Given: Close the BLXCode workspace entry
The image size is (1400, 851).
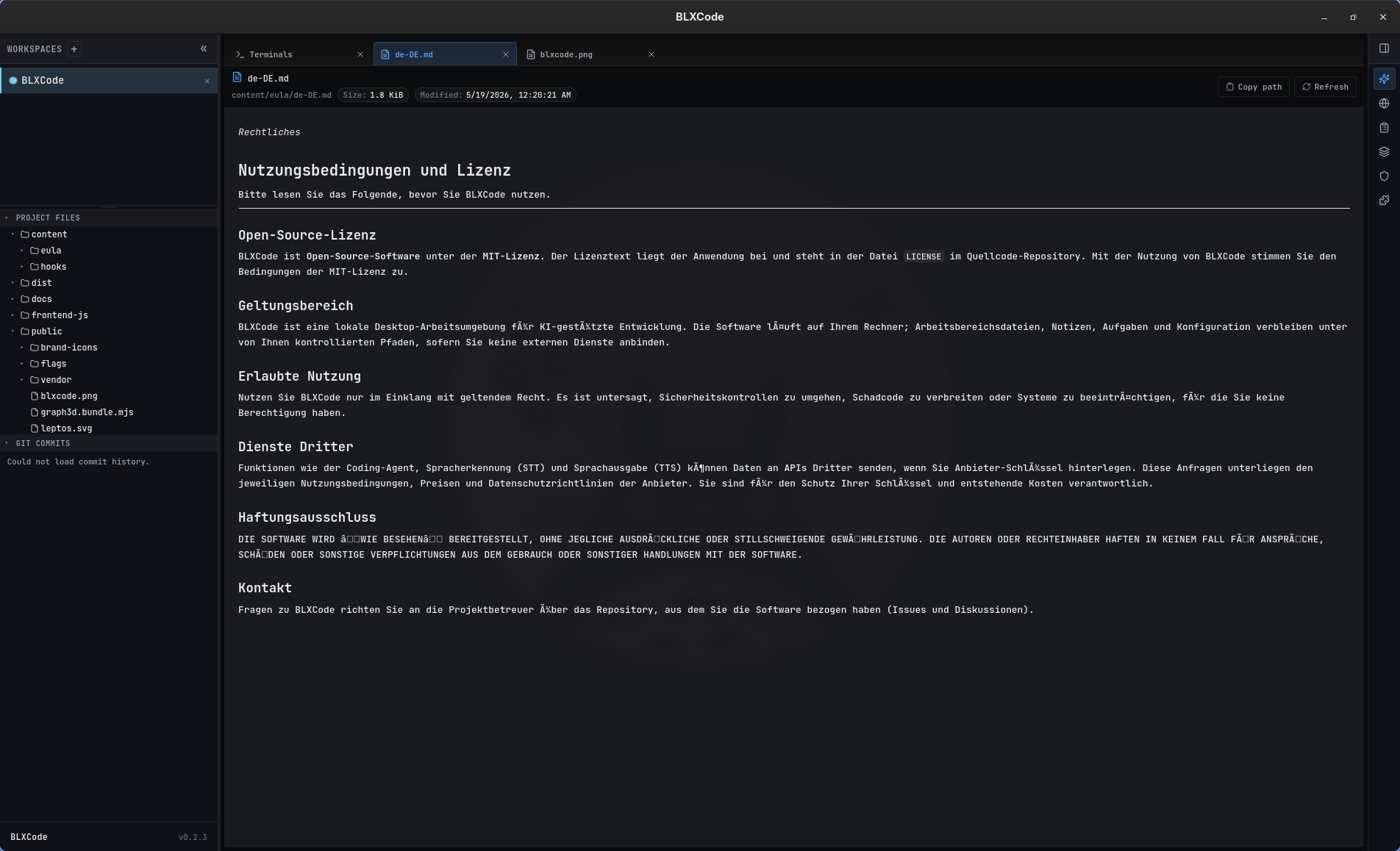Looking at the screenshot, I should (x=207, y=81).
